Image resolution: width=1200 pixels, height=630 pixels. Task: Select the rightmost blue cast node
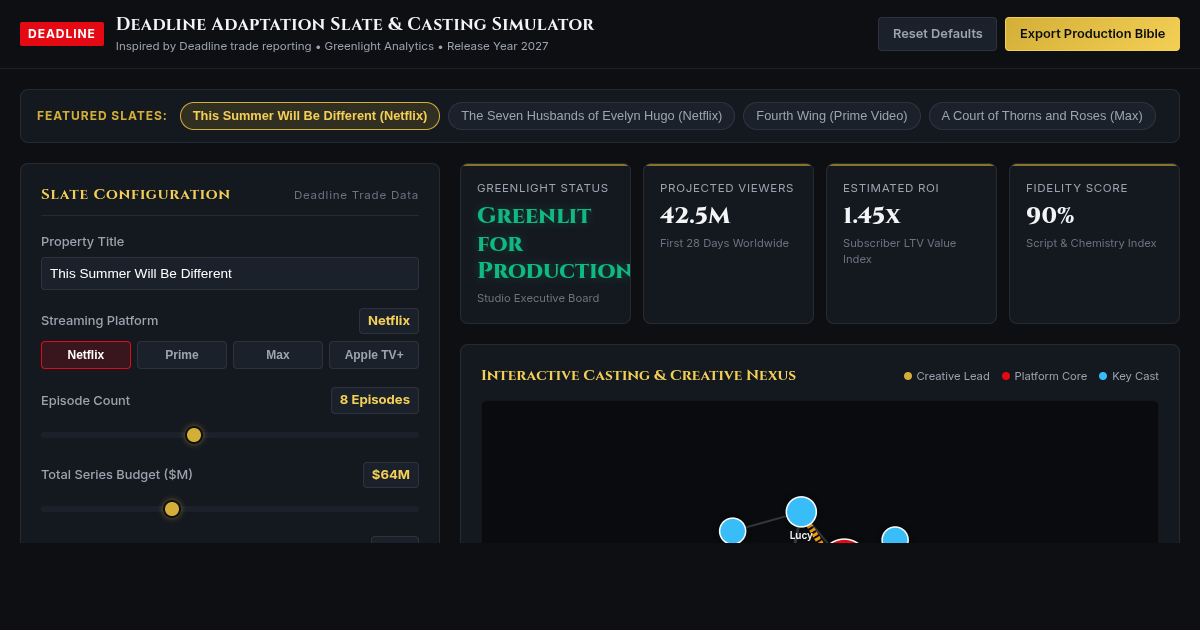(895, 536)
